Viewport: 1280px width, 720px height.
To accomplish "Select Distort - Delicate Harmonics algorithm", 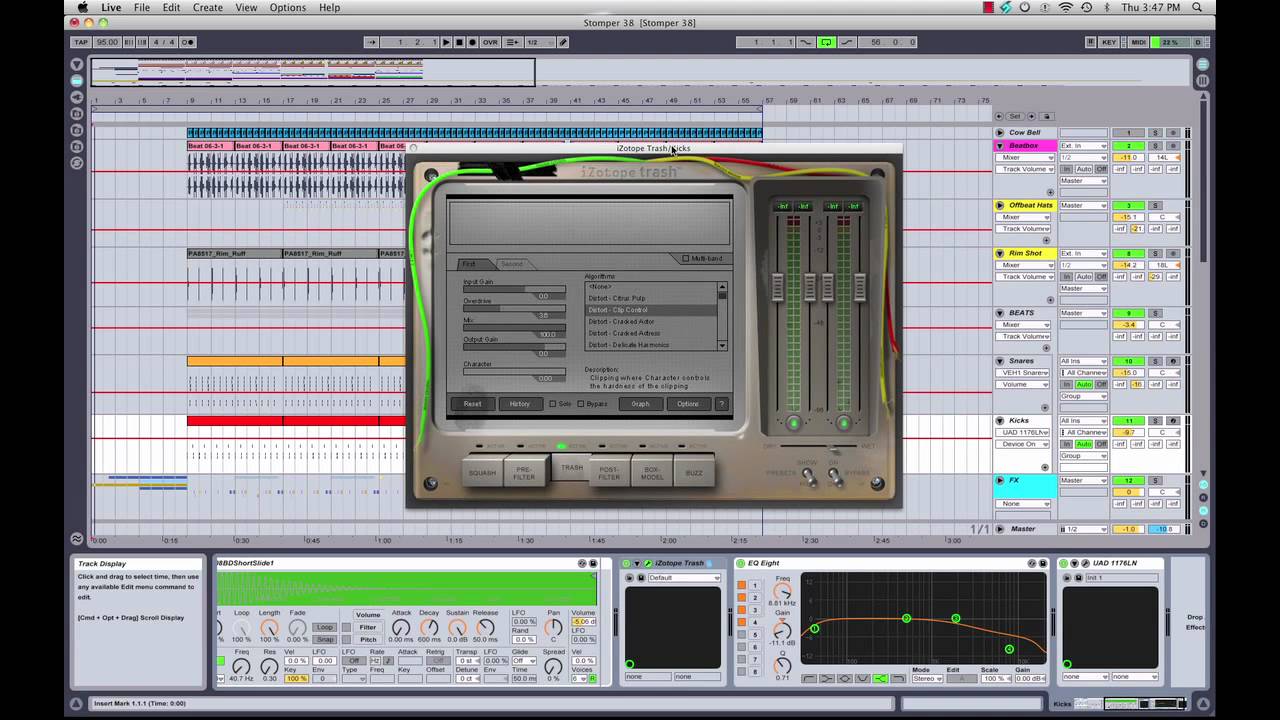I will pyautogui.click(x=650, y=345).
